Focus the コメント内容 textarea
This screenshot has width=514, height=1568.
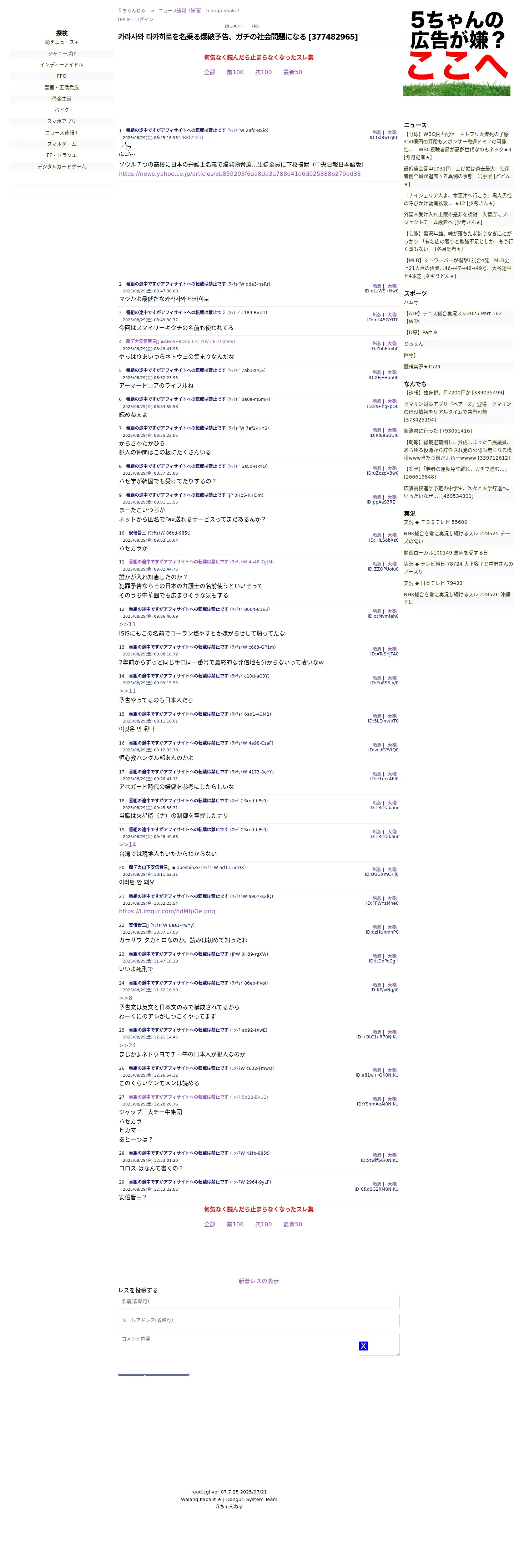tap(258, 1344)
